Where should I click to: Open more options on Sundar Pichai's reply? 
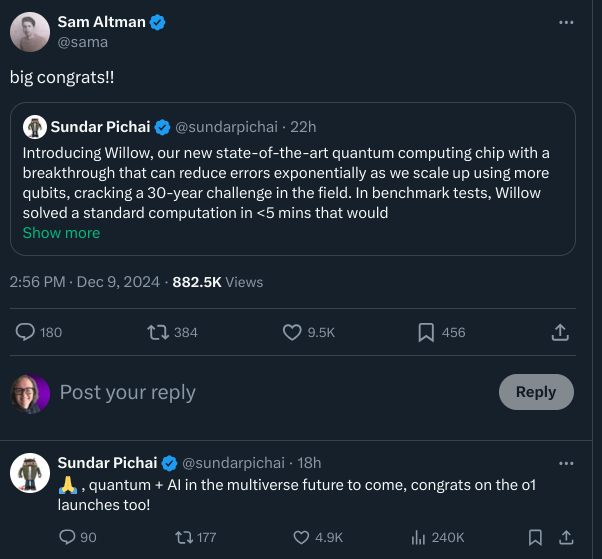click(x=566, y=463)
